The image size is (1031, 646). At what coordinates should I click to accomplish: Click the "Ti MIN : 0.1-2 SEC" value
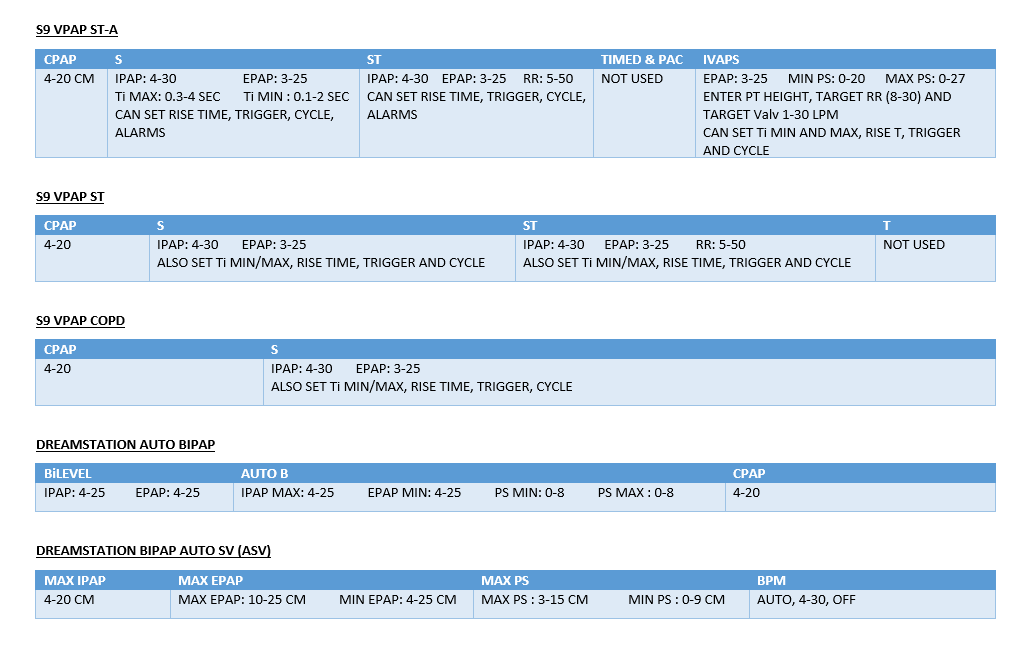tap(296, 97)
